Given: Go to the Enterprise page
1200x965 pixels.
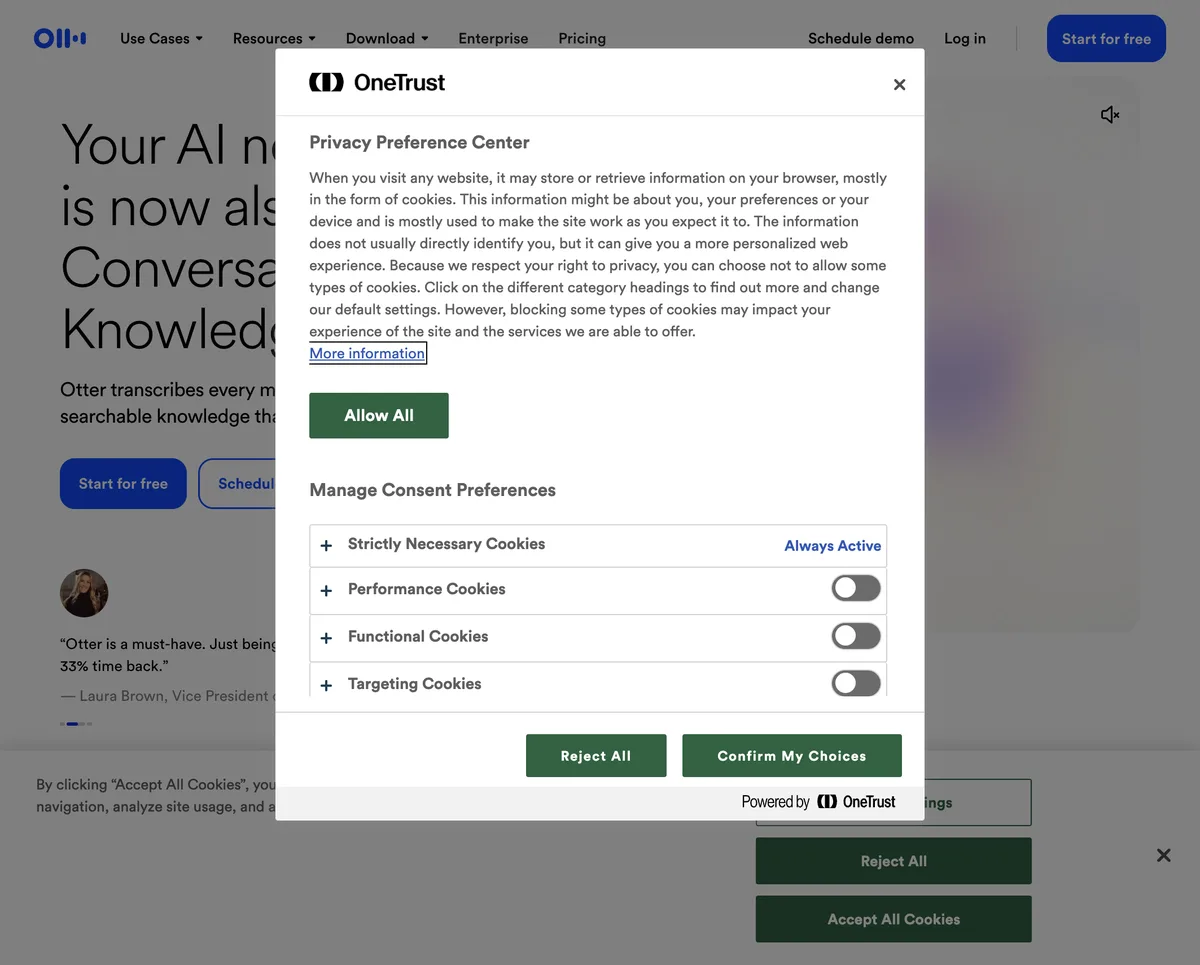Looking at the screenshot, I should click(493, 38).
